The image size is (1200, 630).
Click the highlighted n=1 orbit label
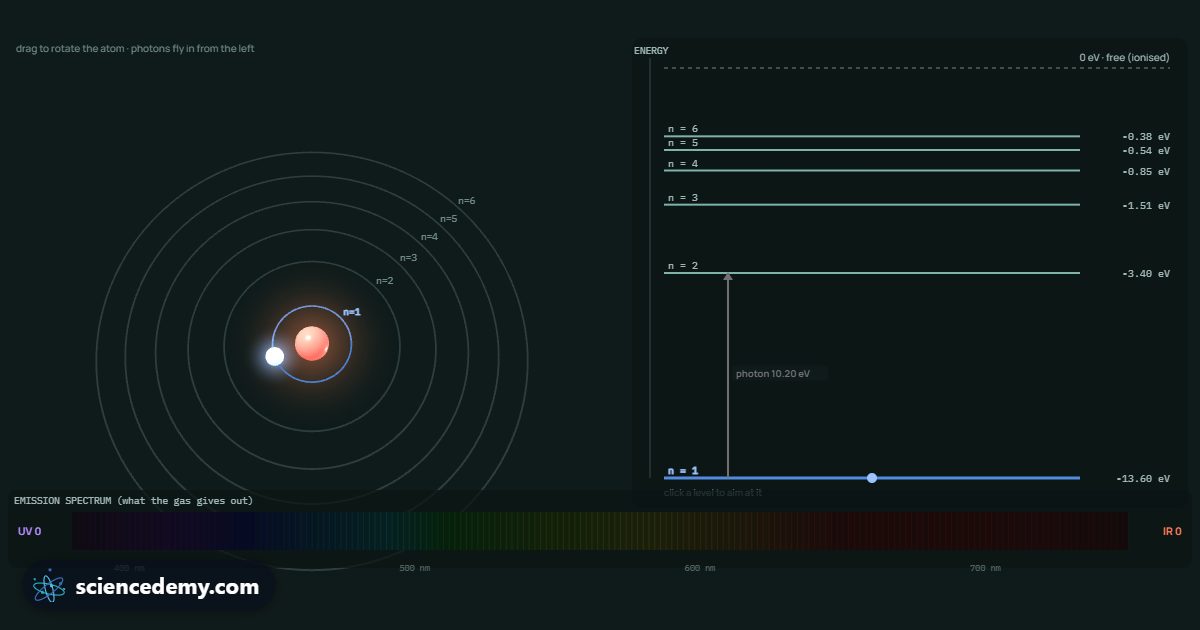coord(352,312)
